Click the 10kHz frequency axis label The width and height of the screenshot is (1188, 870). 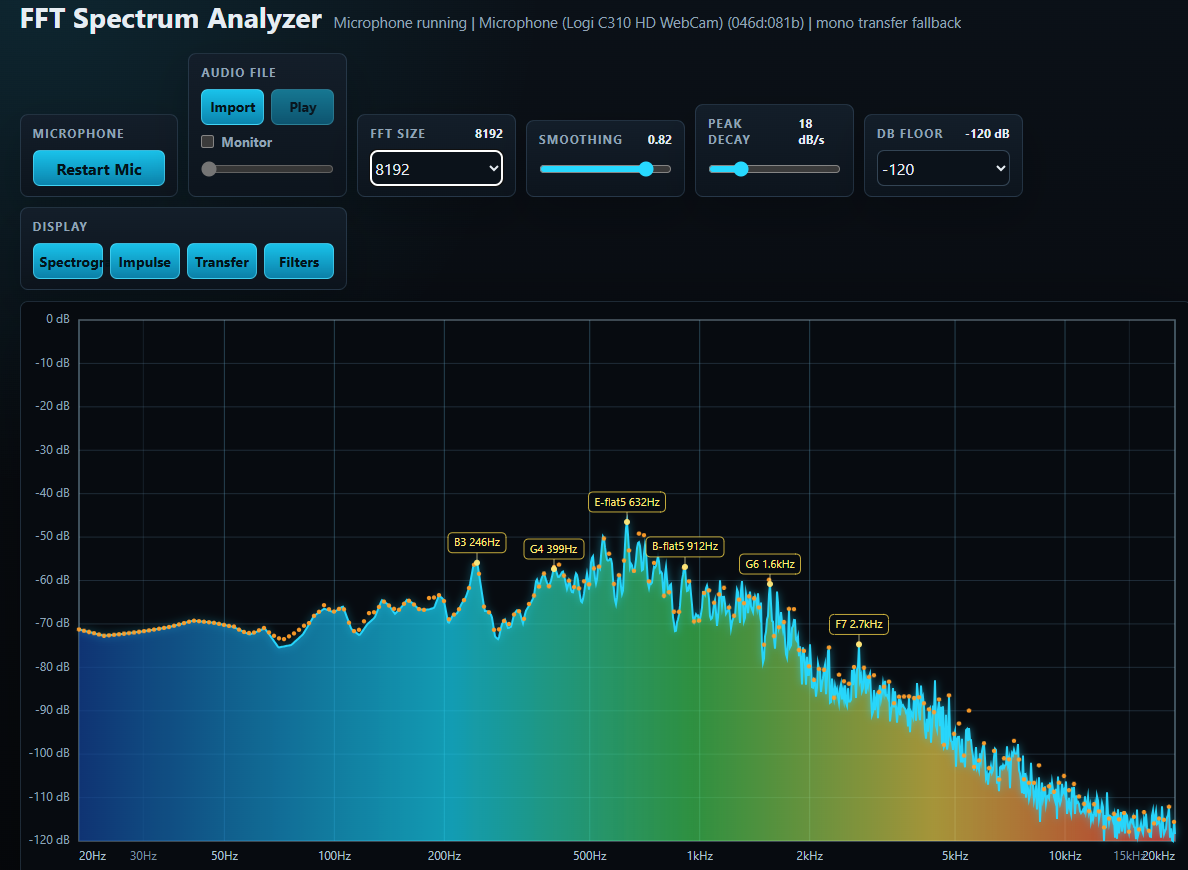point(1065,856)
